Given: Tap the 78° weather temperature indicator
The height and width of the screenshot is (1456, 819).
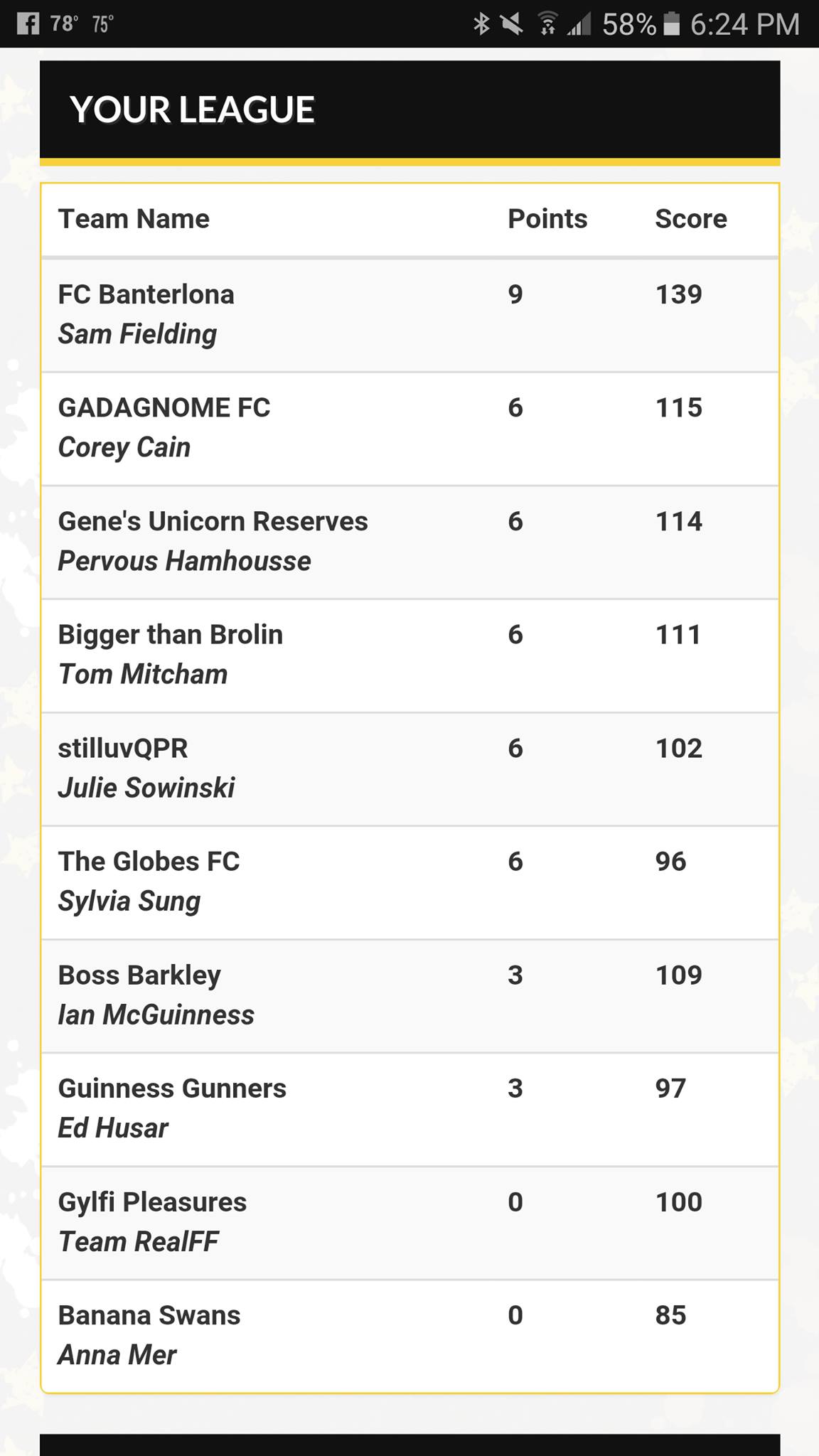Looking at the screenshot, I should (63, 24).
